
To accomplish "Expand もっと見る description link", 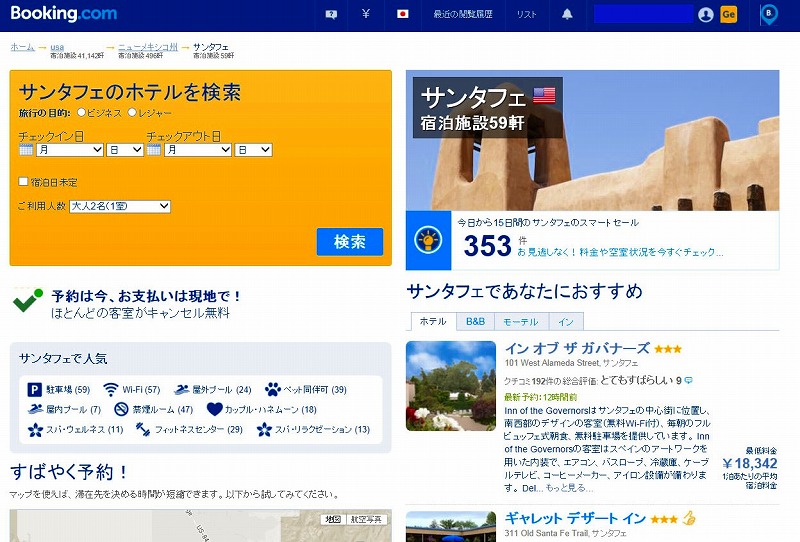I will point(569,488).
